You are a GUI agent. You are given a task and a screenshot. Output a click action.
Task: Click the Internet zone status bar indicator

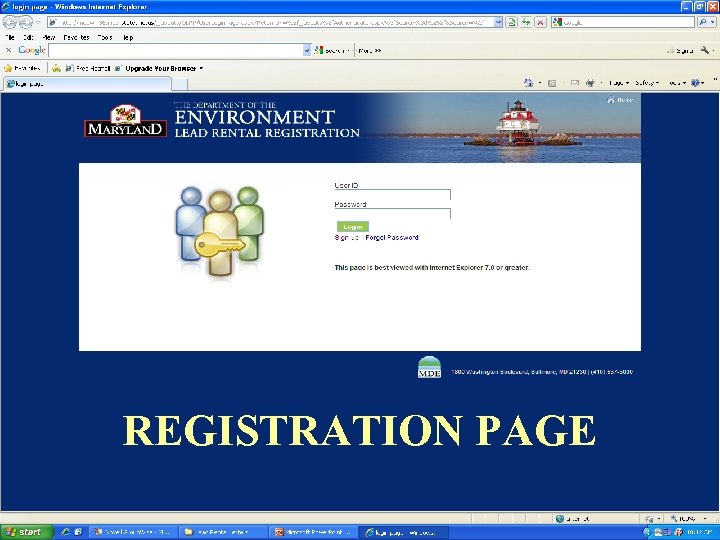[572, 518]
